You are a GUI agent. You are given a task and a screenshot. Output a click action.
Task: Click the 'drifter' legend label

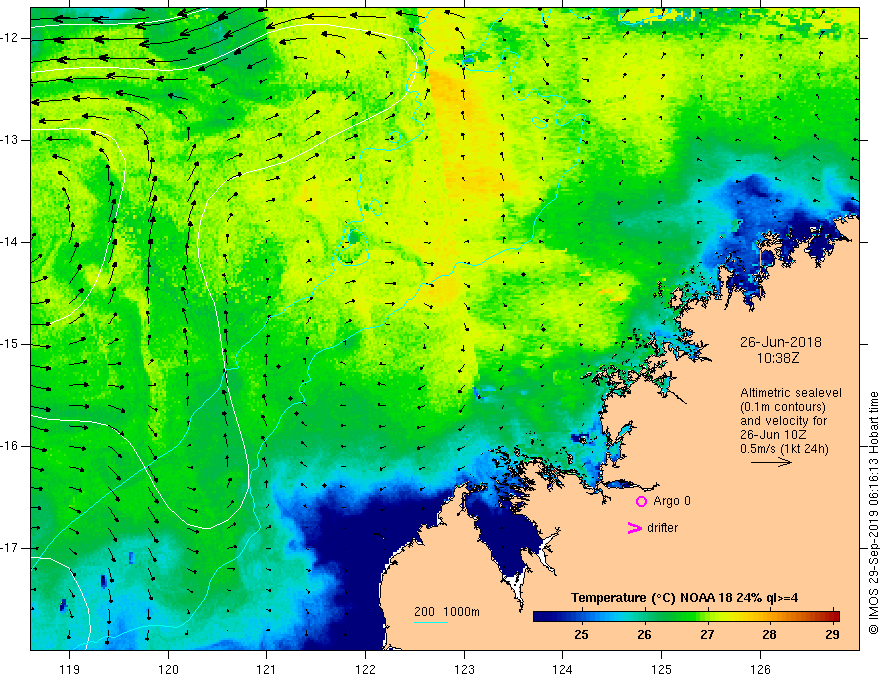pos(662,528)
